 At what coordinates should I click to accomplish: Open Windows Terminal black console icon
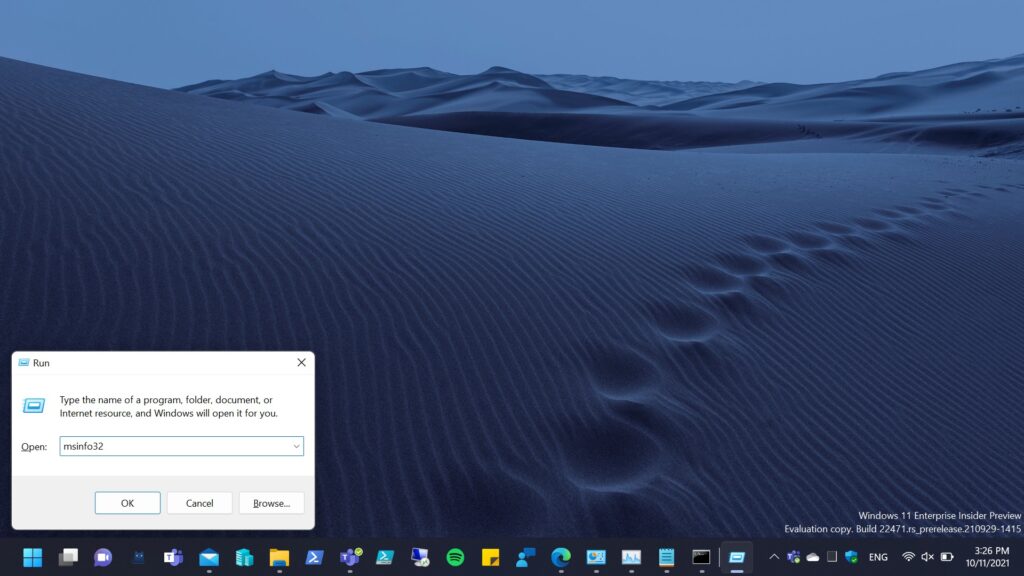coord(701,557)
